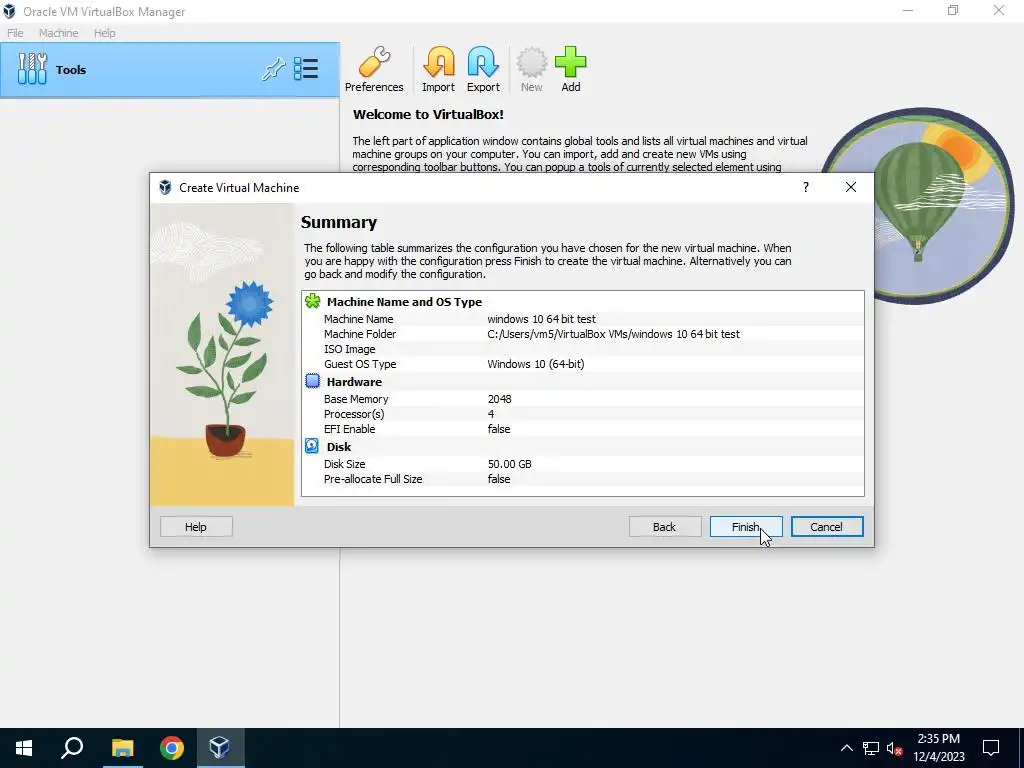Click the Machine Name and OS Type header

click(x=404, y=302)
